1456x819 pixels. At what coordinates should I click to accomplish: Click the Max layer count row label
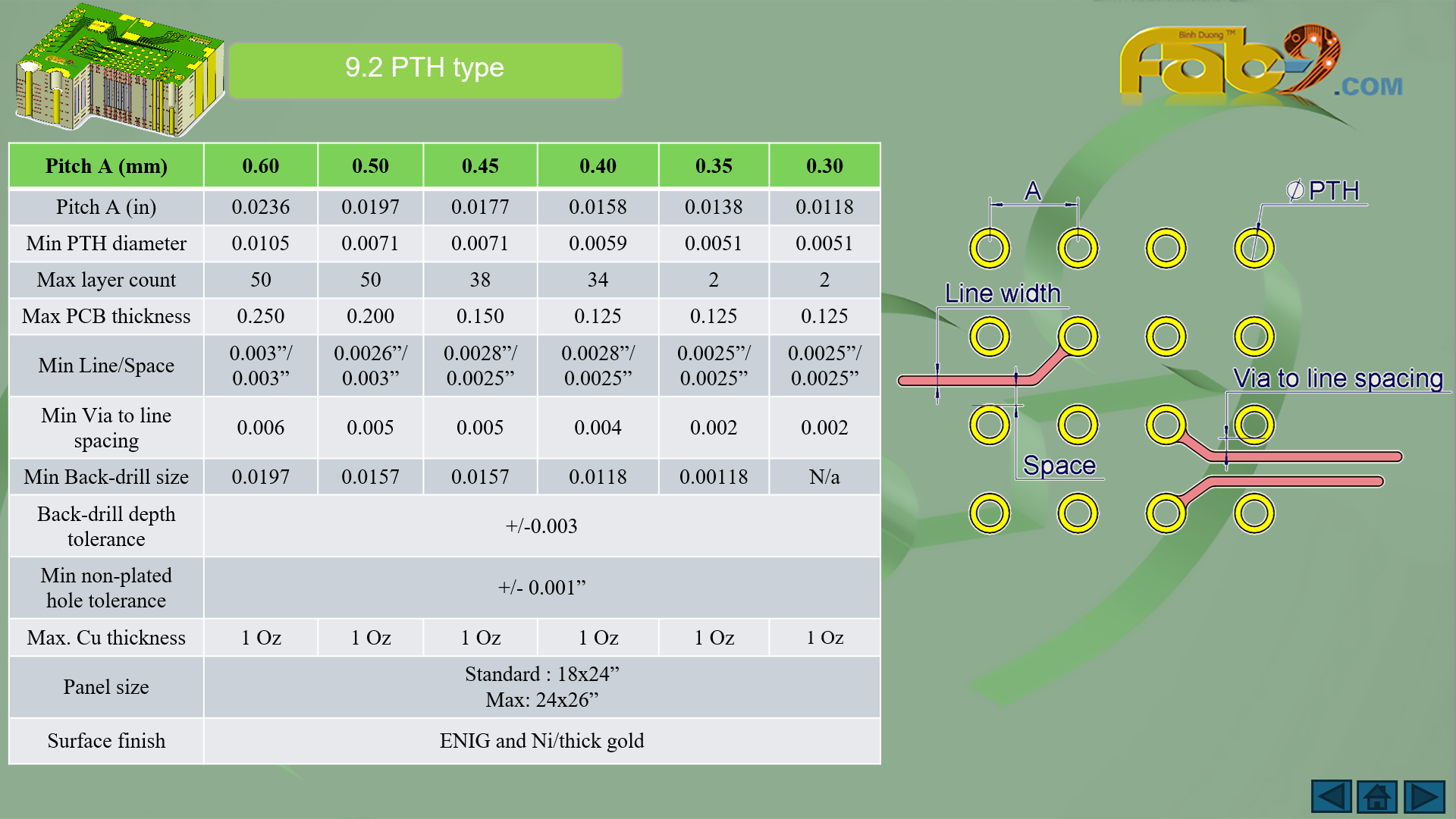106,279
